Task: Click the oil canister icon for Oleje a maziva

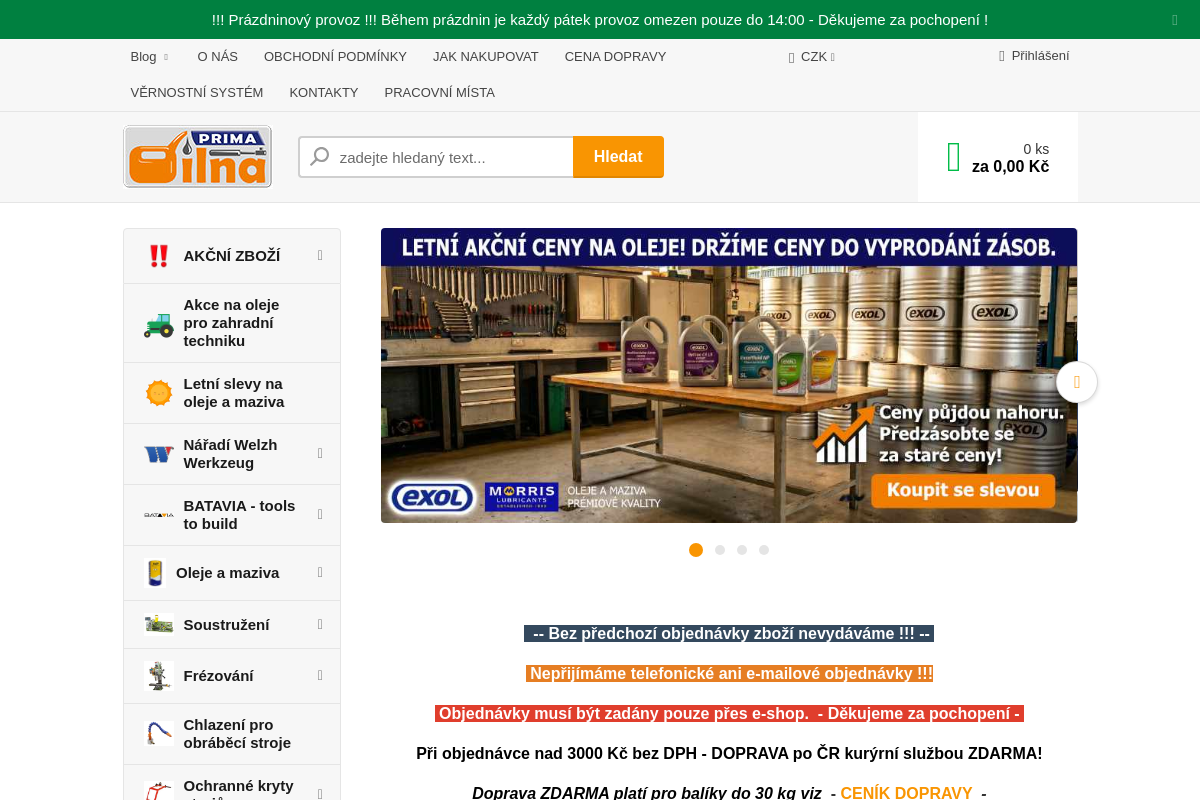Action: pos(155,573)
